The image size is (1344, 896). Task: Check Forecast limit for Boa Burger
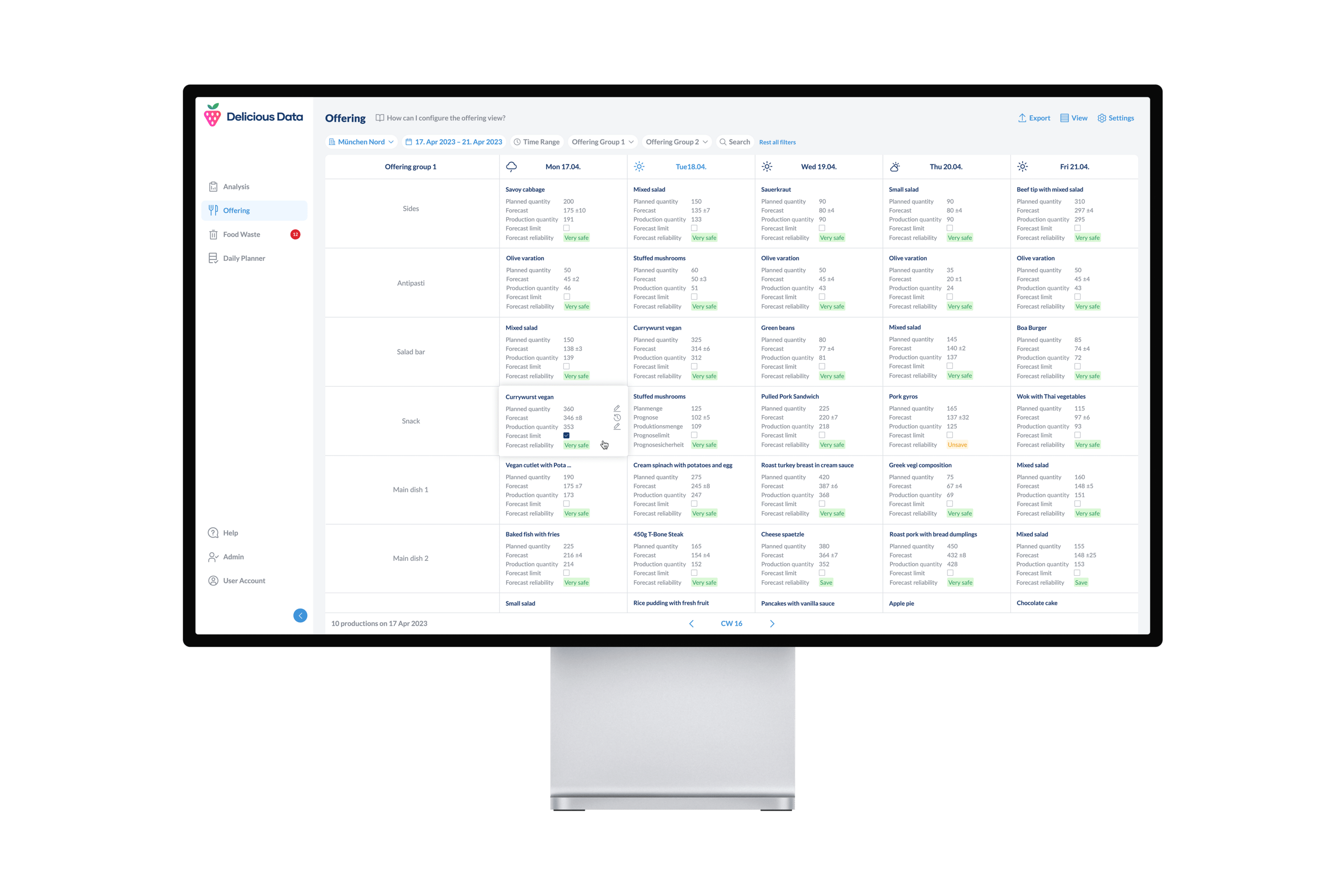point(1077,366)
